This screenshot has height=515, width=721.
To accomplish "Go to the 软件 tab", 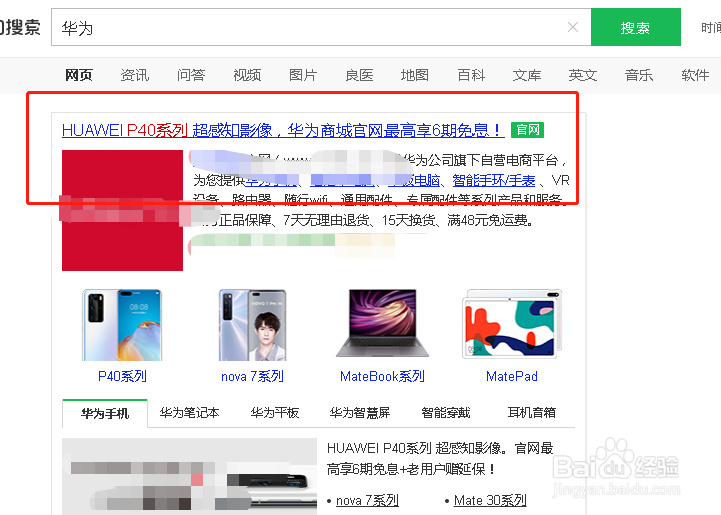I will (x=695, y=75).
